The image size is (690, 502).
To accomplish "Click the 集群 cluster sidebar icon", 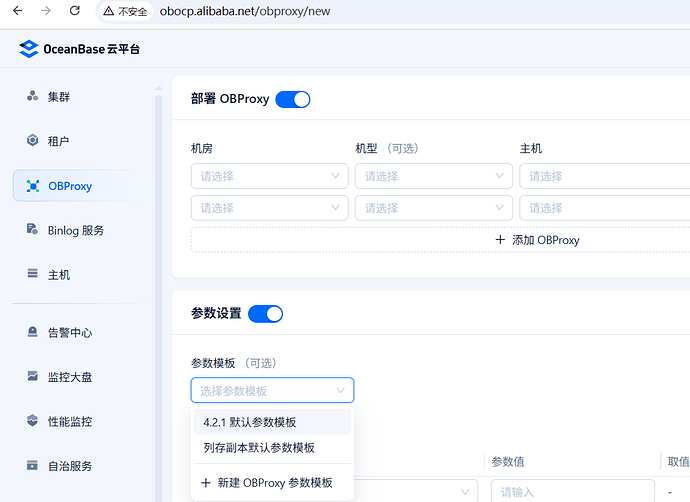I will pos(32,96).
